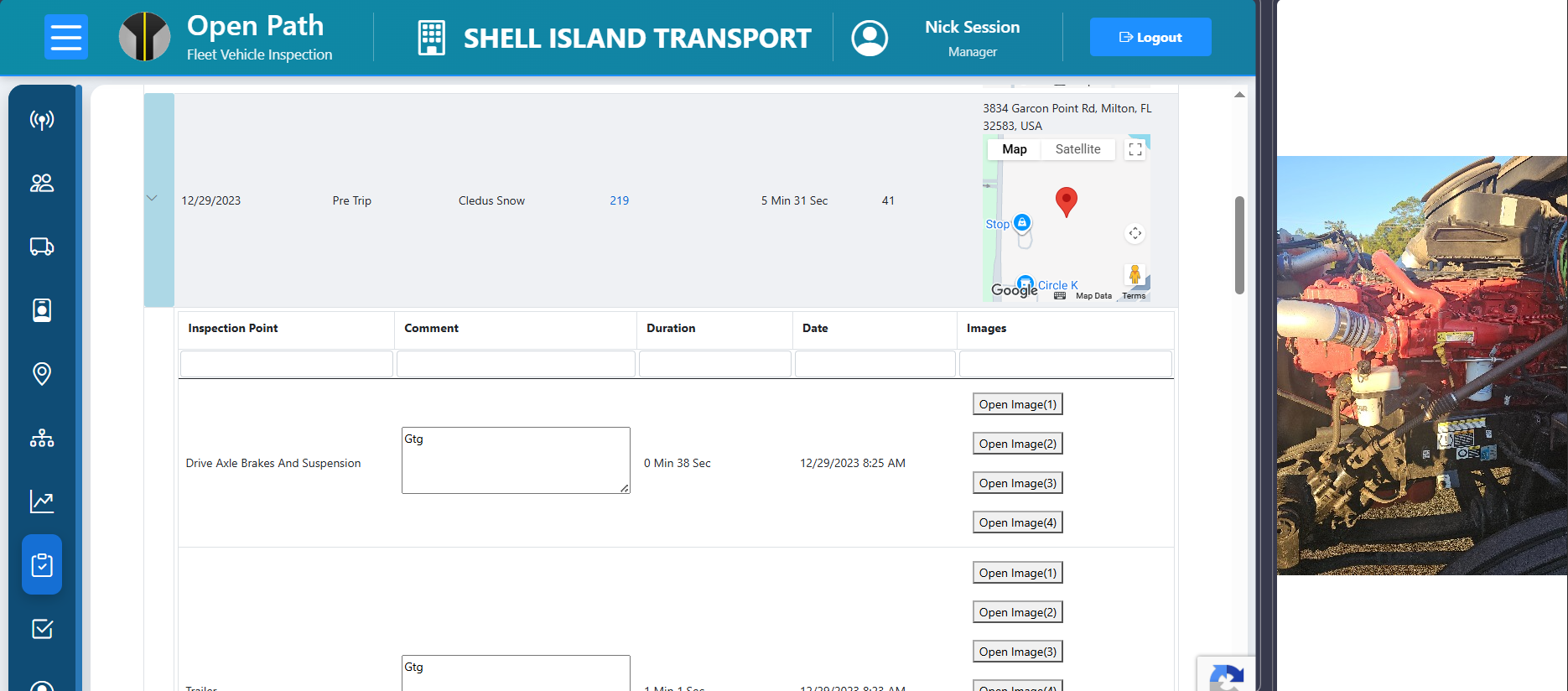Click the Images column header
This screenshot has height=691, width=1568.
coord(1065,329)
